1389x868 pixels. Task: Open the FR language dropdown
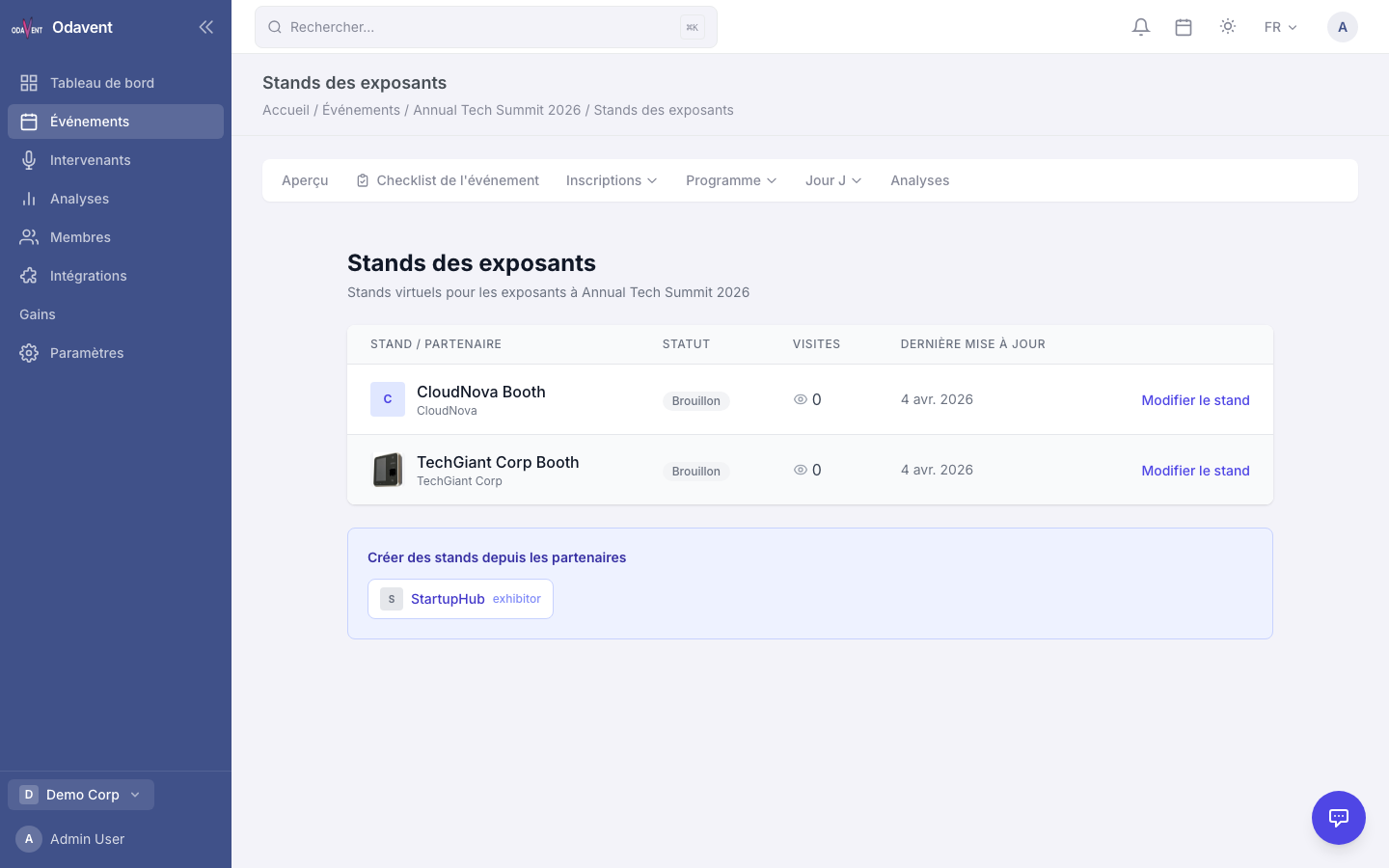(x=1281, y=27)
